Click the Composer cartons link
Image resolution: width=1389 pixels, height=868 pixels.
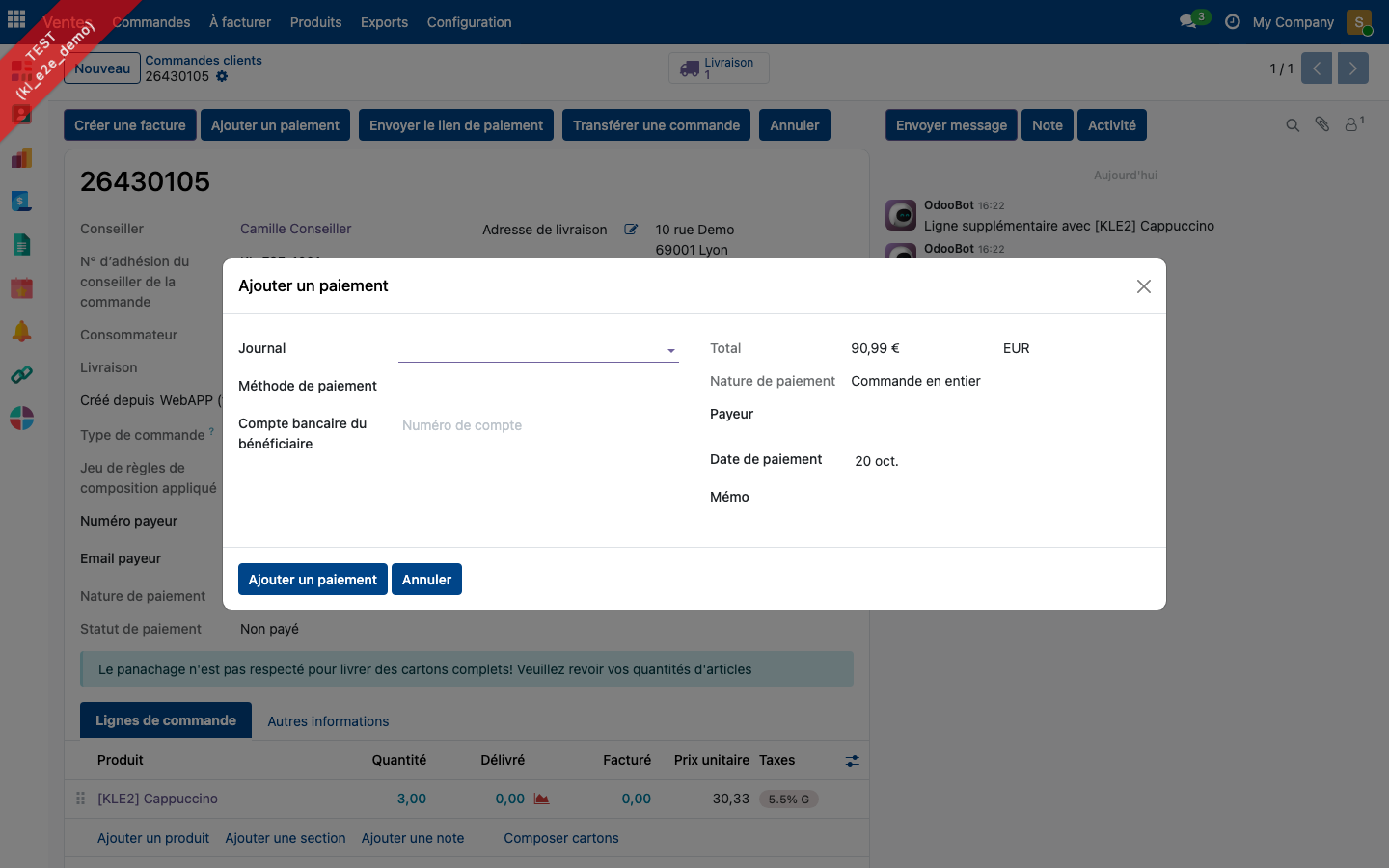tap(561, 838)
